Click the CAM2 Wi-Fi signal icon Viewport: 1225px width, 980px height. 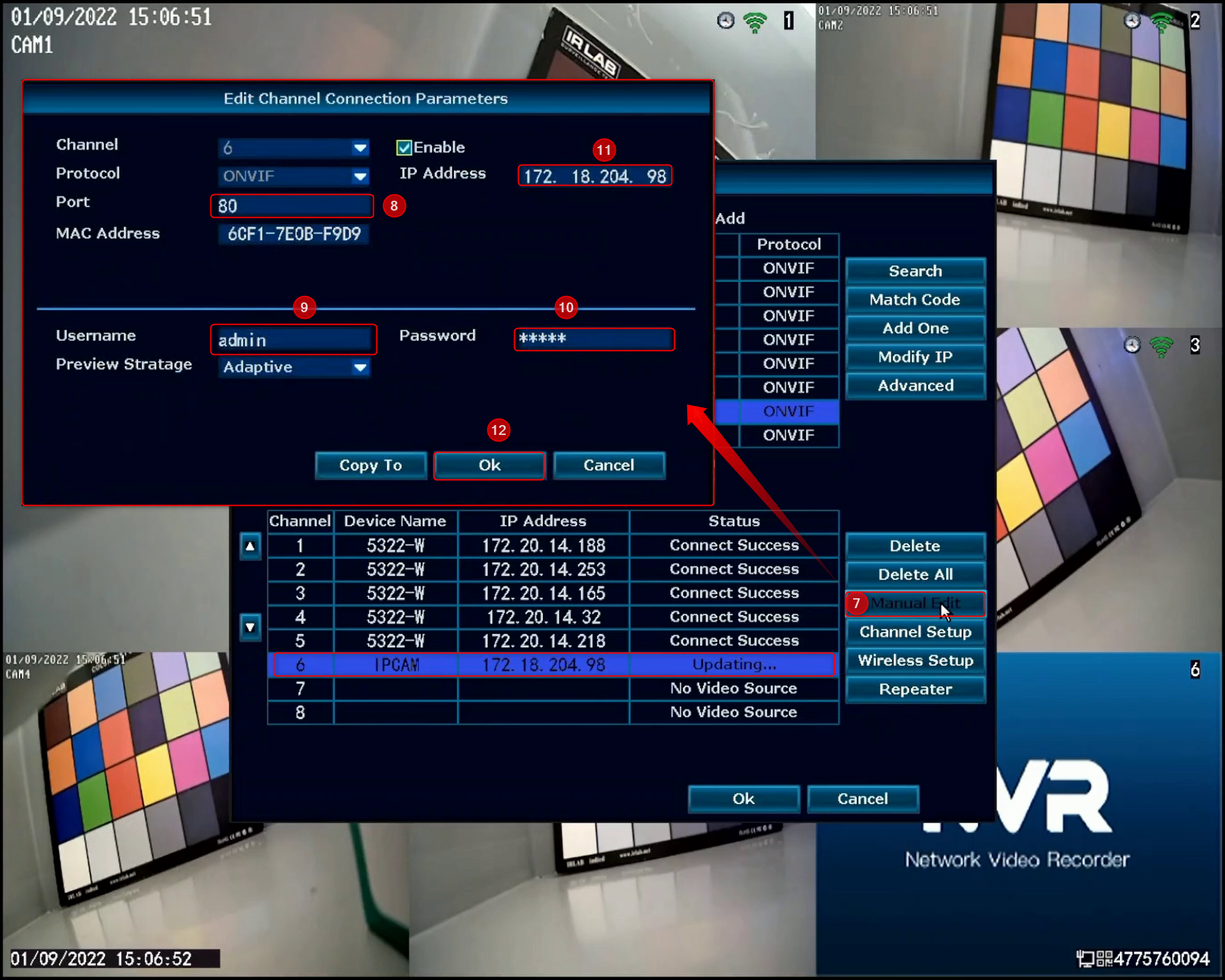point(1161,22)
